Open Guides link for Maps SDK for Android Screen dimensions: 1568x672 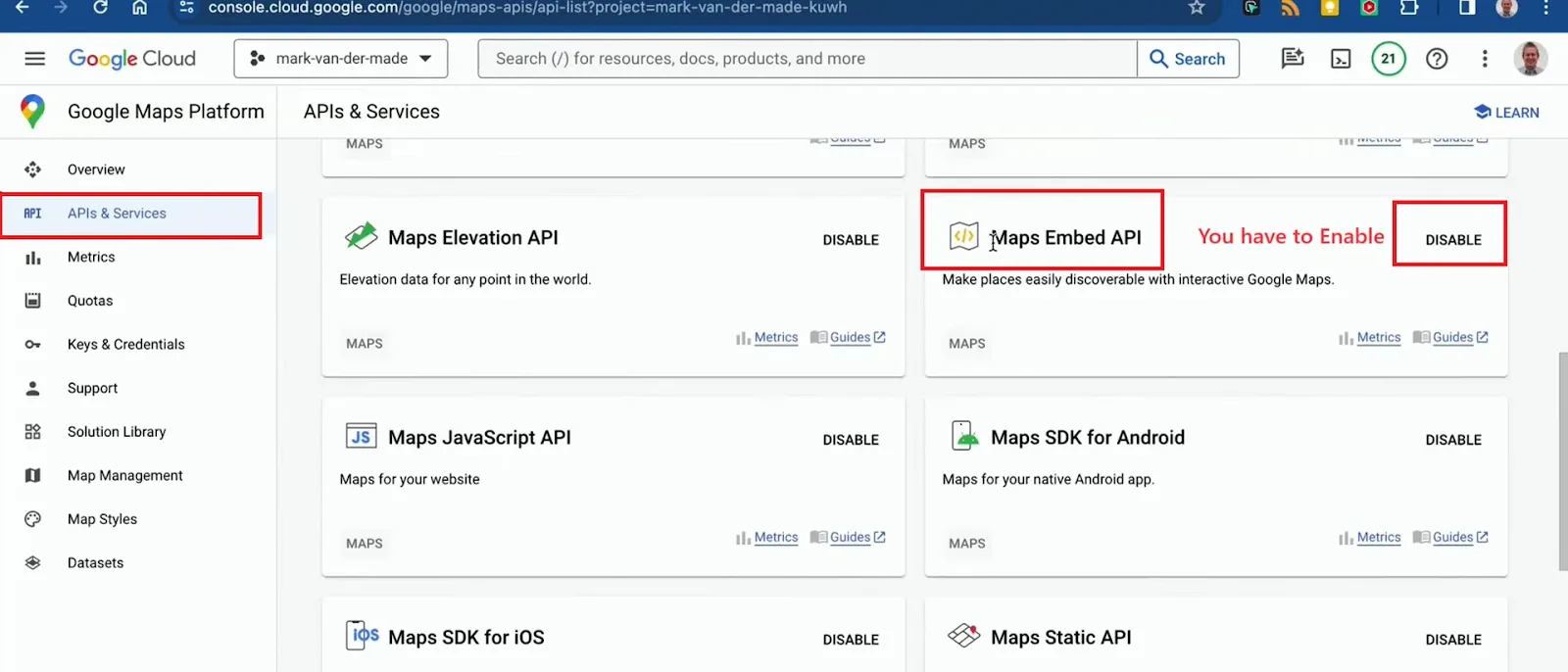tap(1451, 538)
